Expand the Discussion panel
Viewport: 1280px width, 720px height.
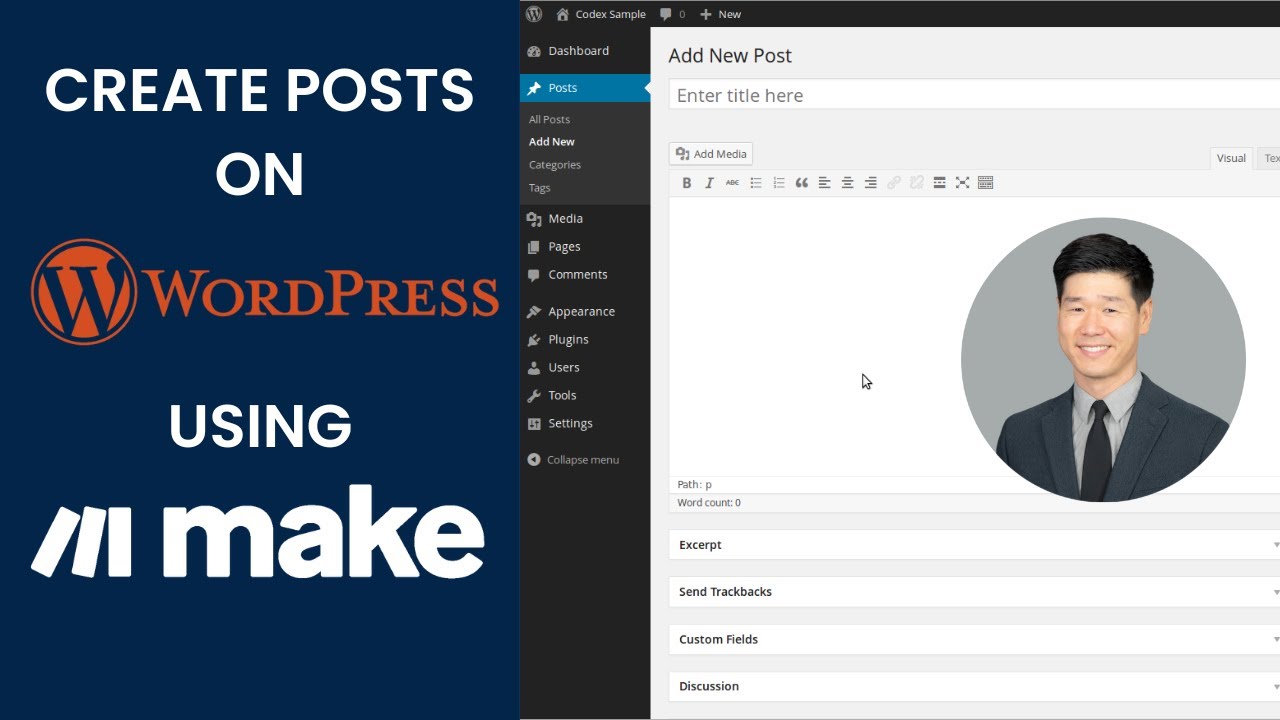[974, 686]
